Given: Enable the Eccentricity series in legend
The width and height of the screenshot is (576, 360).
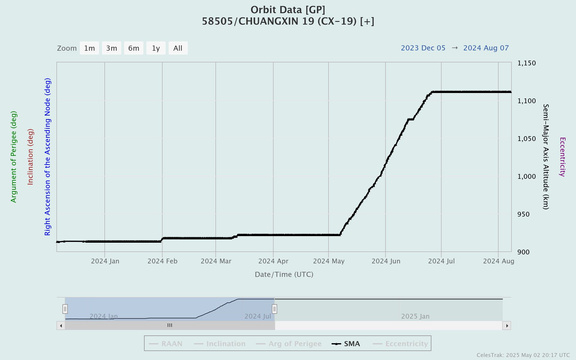Looking at the screenshot, I should pos(400,344).
